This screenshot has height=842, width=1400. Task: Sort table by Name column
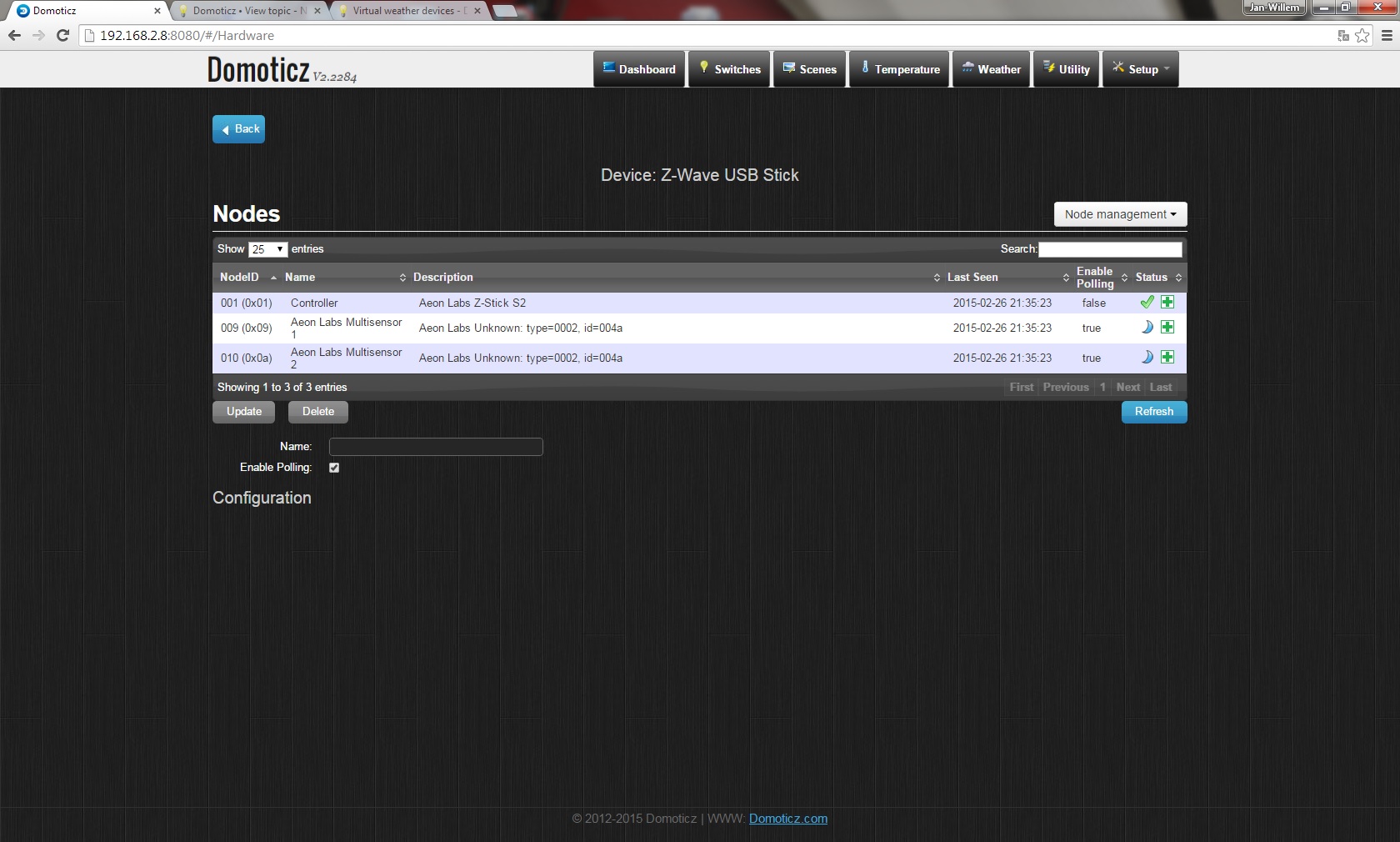(345, 277)
